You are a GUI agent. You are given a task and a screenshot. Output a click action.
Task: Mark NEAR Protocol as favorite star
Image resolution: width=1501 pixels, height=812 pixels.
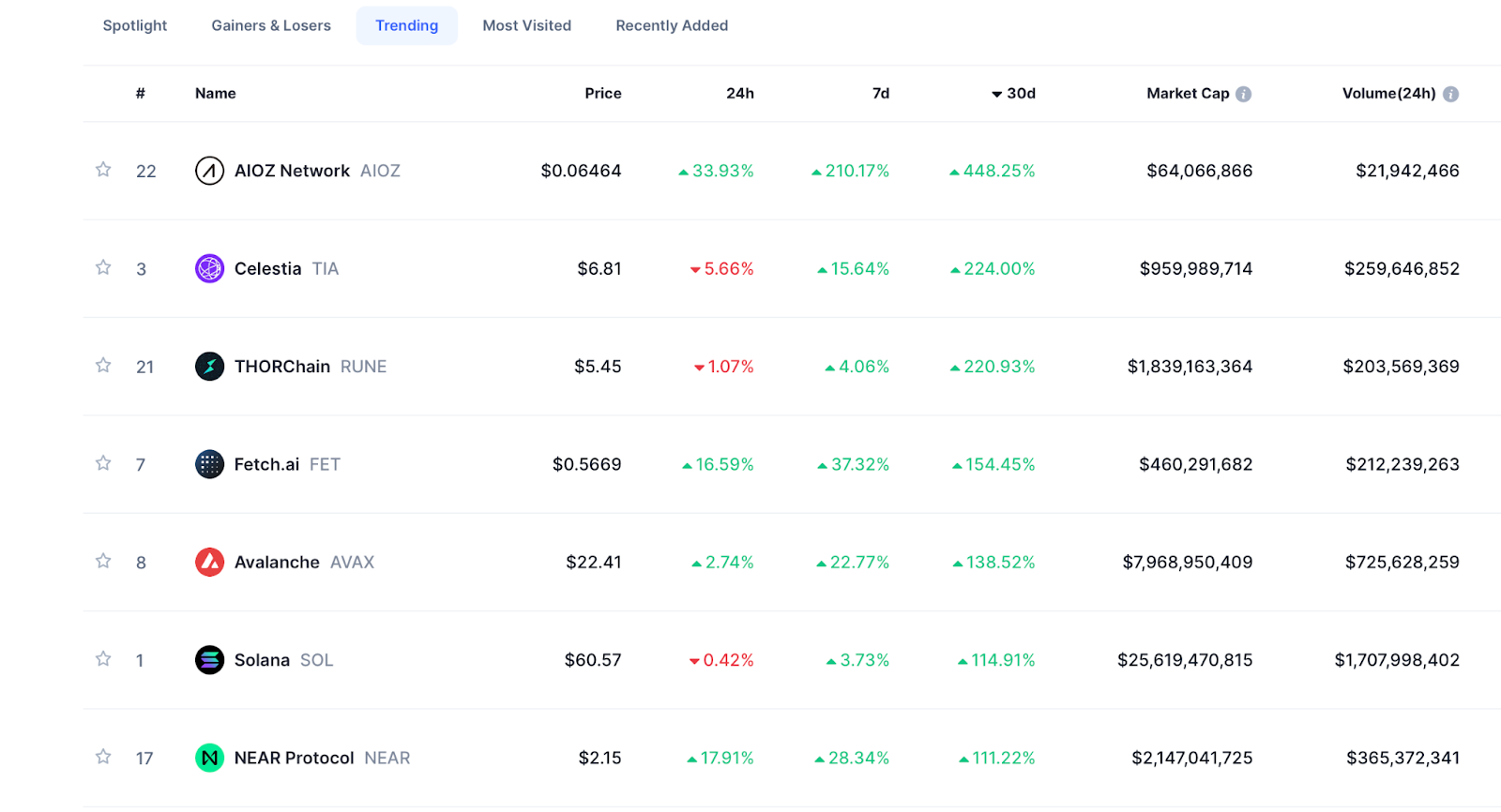103,757
